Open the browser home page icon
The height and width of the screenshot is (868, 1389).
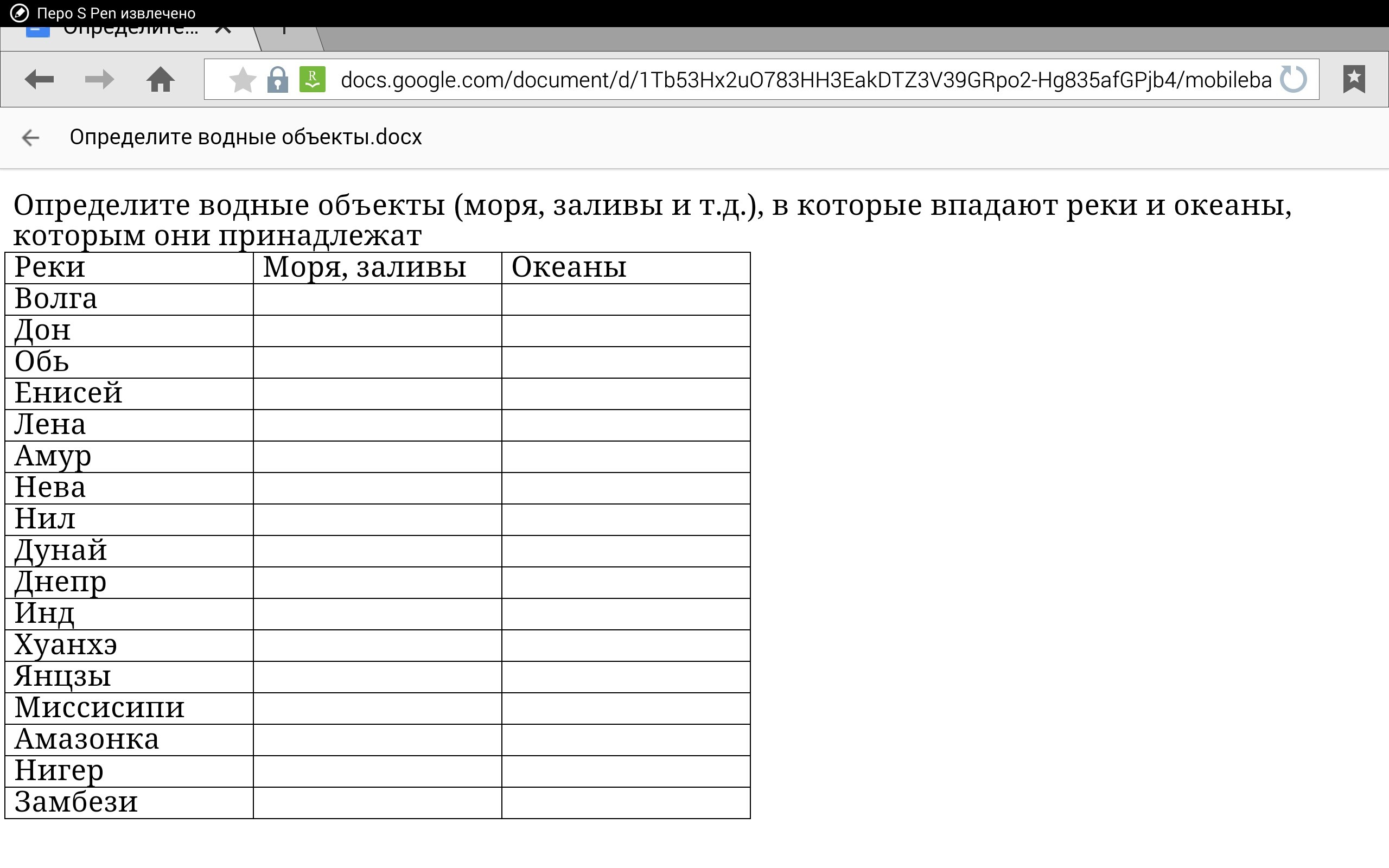[x=160, y=79]
